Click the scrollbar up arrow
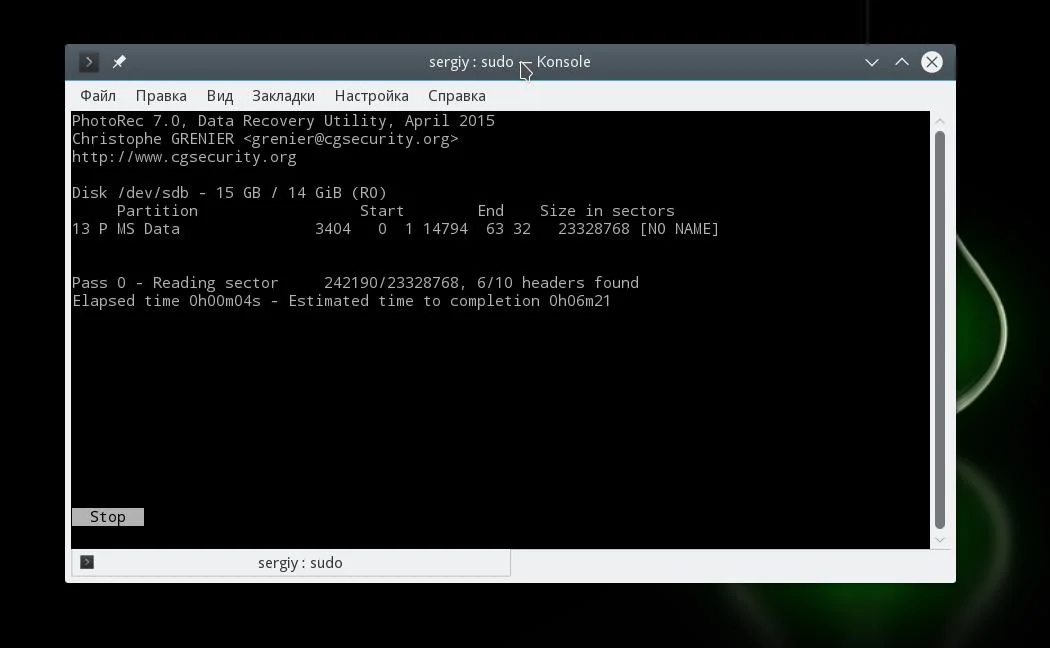 pyautogui.click(x=940, y=121)
